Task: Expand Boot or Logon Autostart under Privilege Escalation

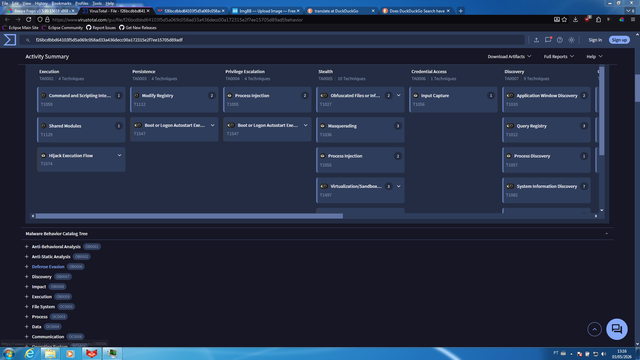Action: point(305,125)
